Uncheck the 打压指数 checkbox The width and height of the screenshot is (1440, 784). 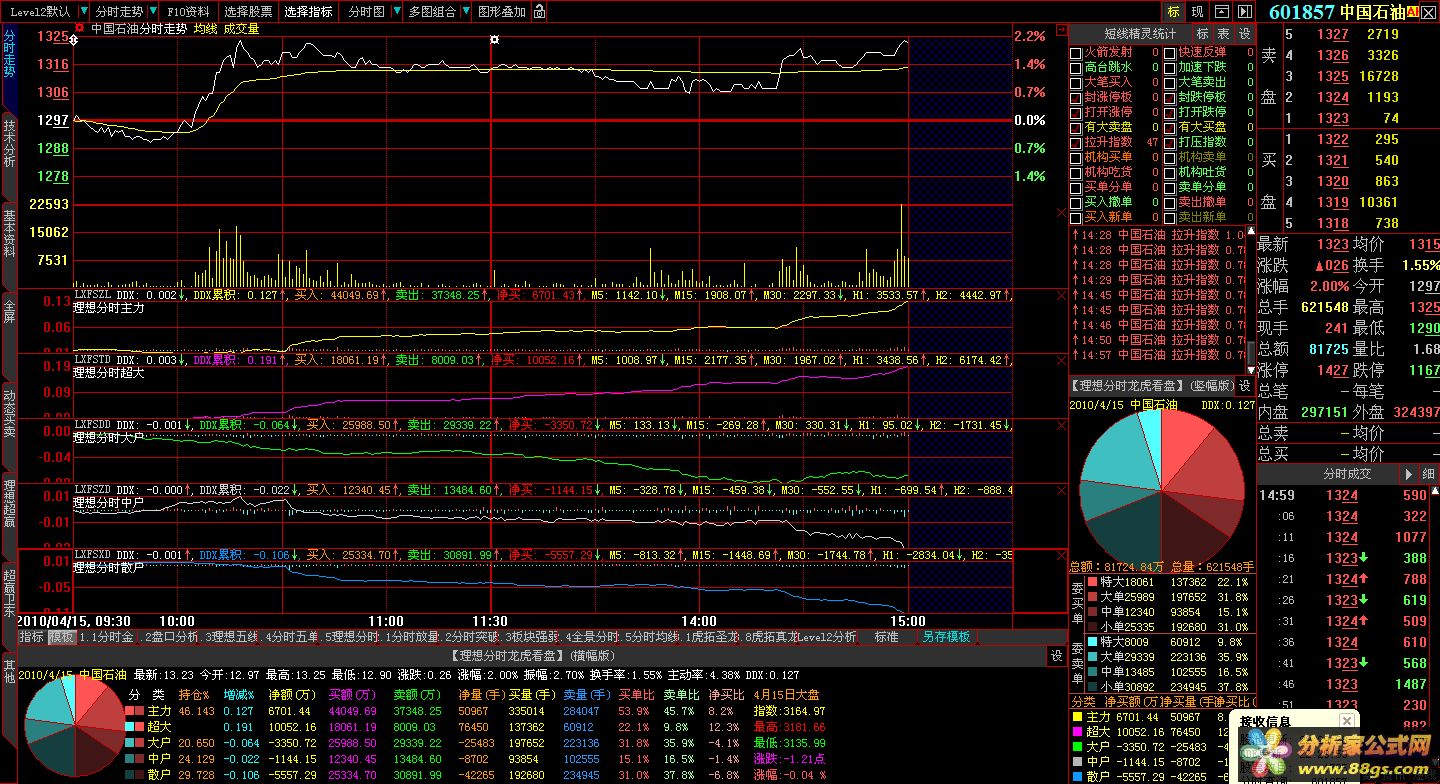point(1170,142)
